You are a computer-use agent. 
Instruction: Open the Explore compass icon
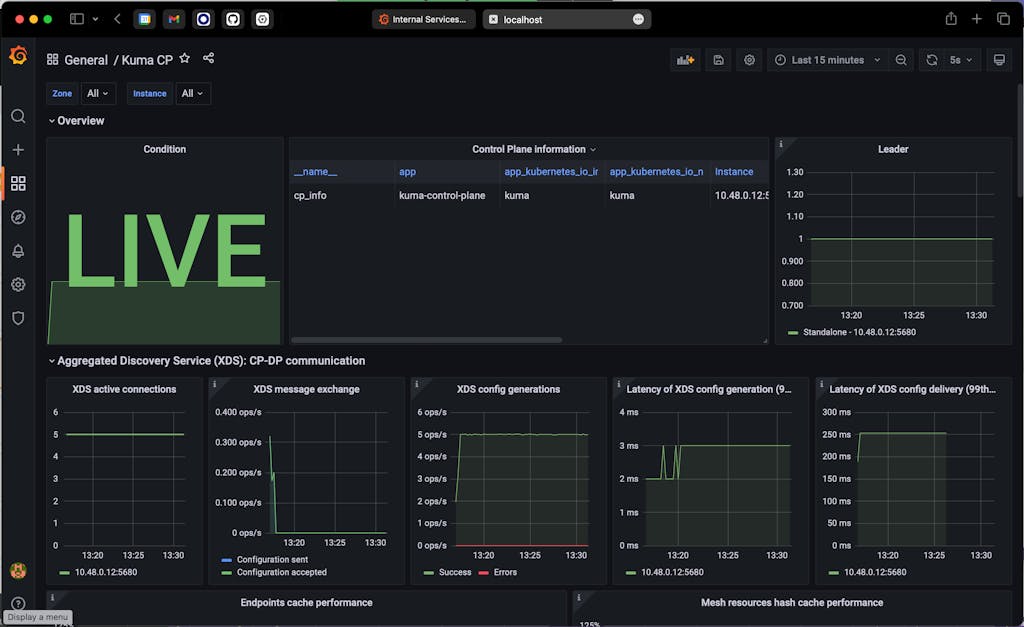tap(18, 217)
